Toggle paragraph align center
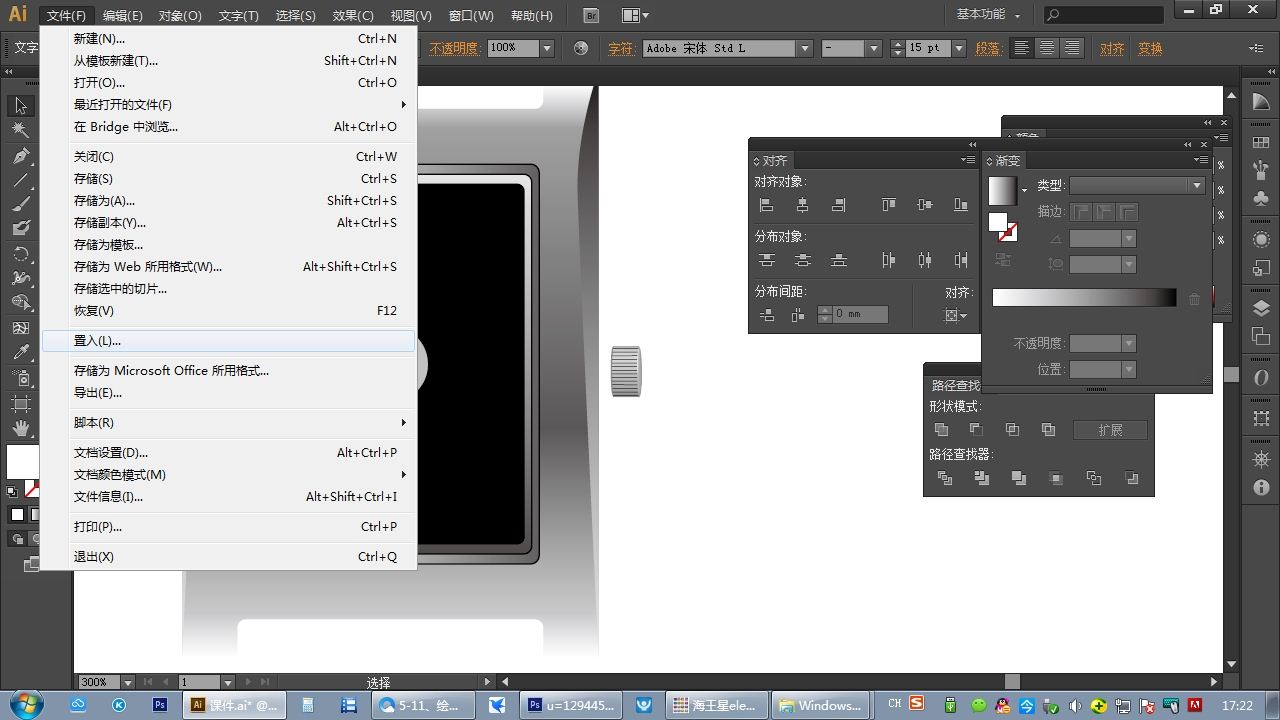The image size is (1280, 720). [1046, 48]
